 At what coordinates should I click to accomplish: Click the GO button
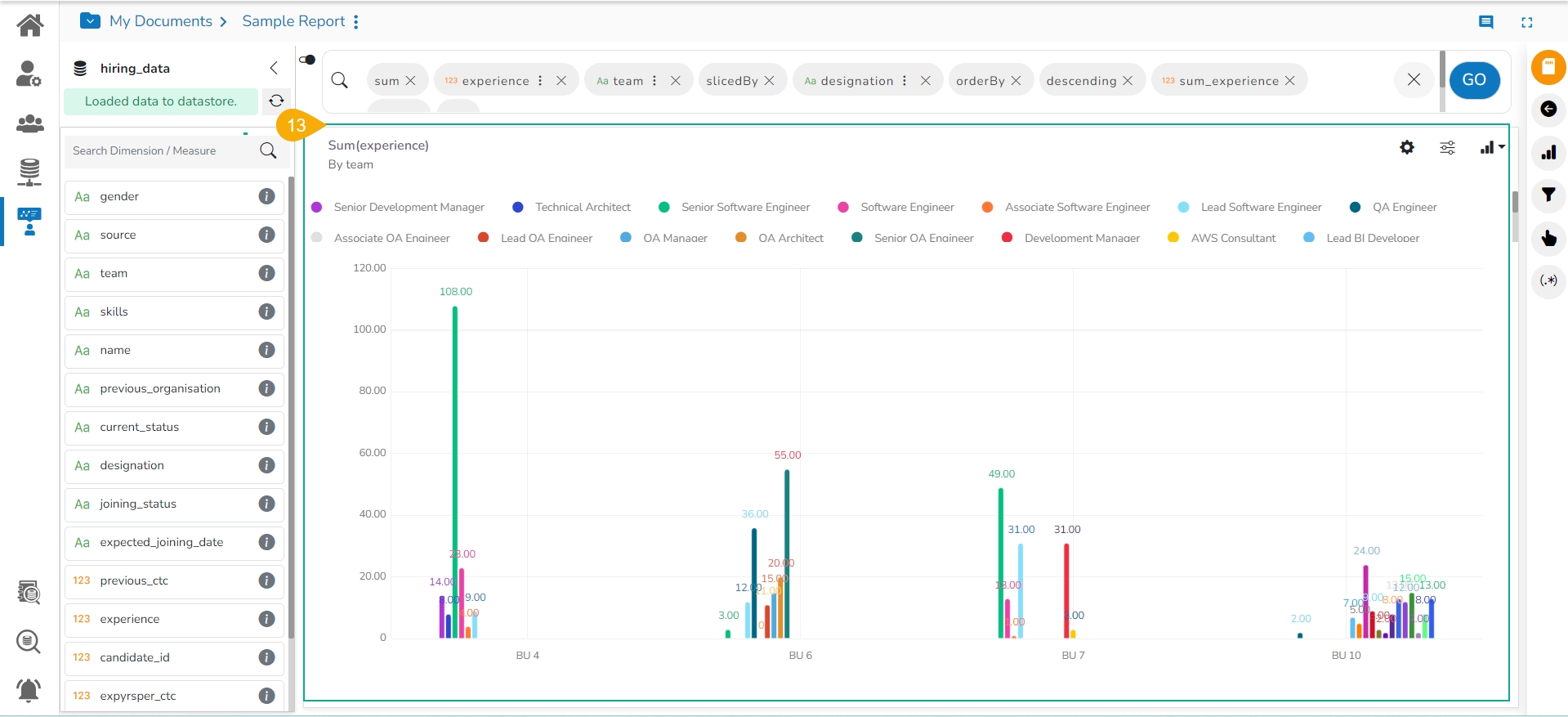click(1473, 80)
